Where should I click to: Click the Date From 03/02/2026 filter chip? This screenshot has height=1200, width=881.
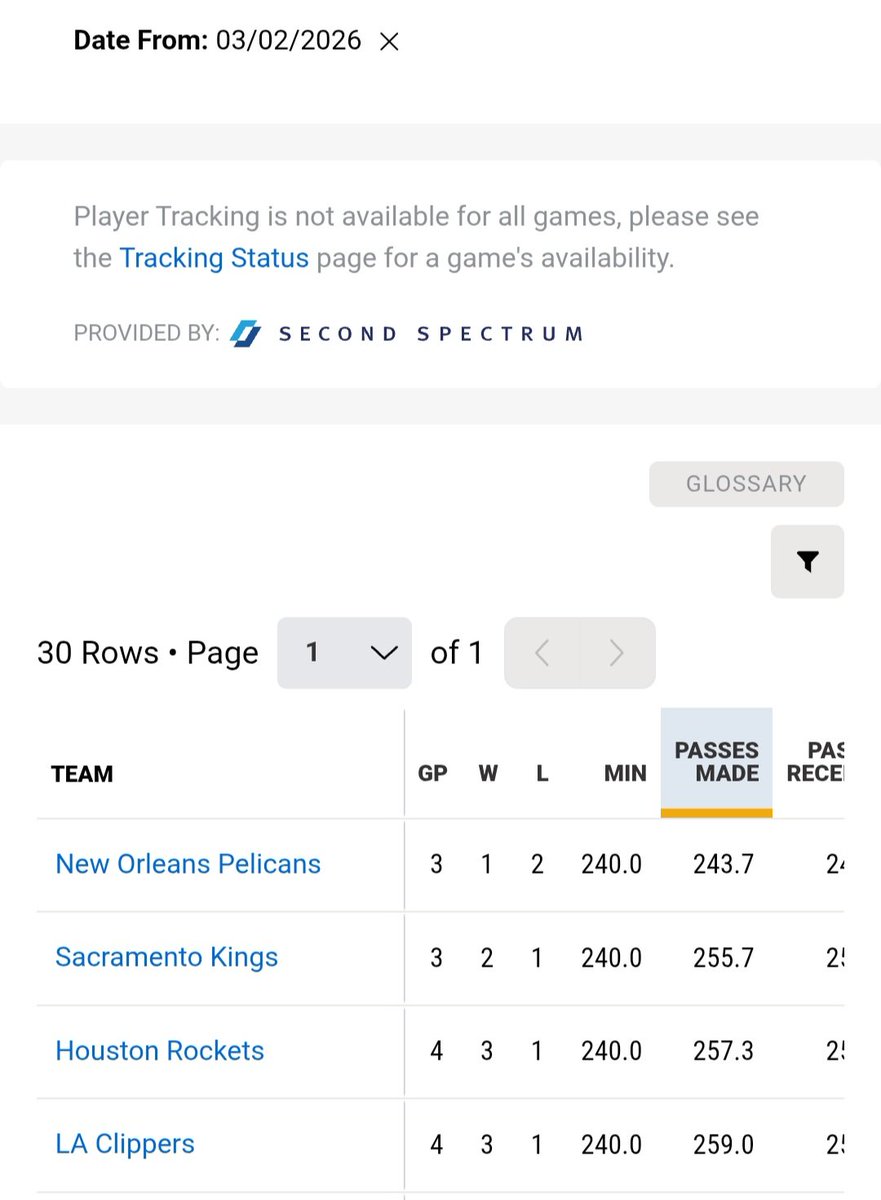tap(237, 41)
